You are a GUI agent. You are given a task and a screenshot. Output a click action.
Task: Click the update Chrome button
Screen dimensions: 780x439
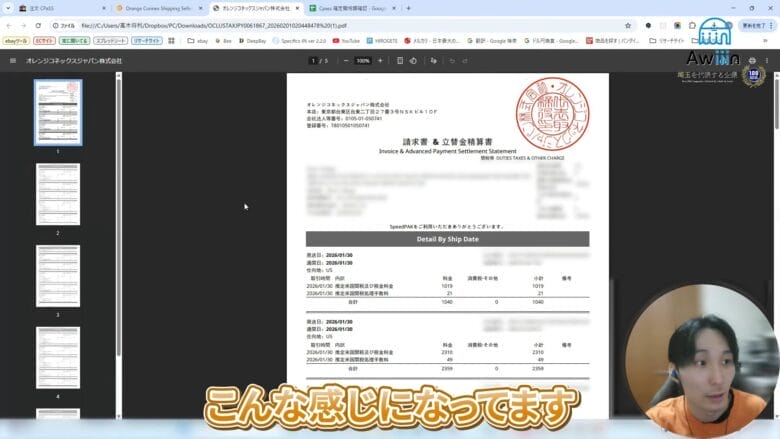754,25
